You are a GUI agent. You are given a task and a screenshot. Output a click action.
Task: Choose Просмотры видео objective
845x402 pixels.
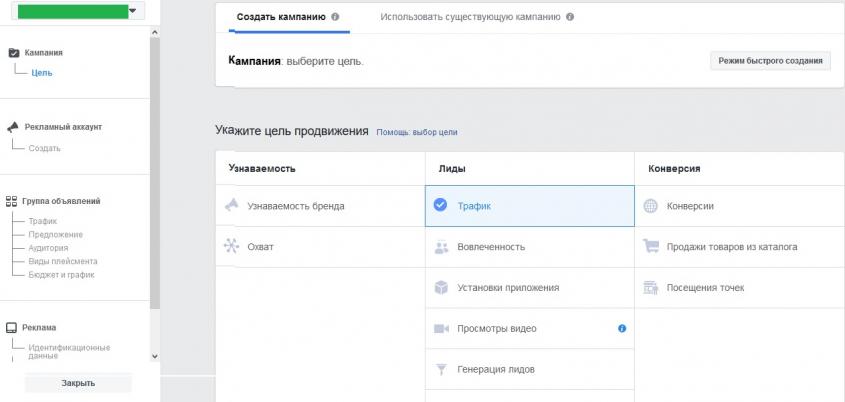pos(530,329)
